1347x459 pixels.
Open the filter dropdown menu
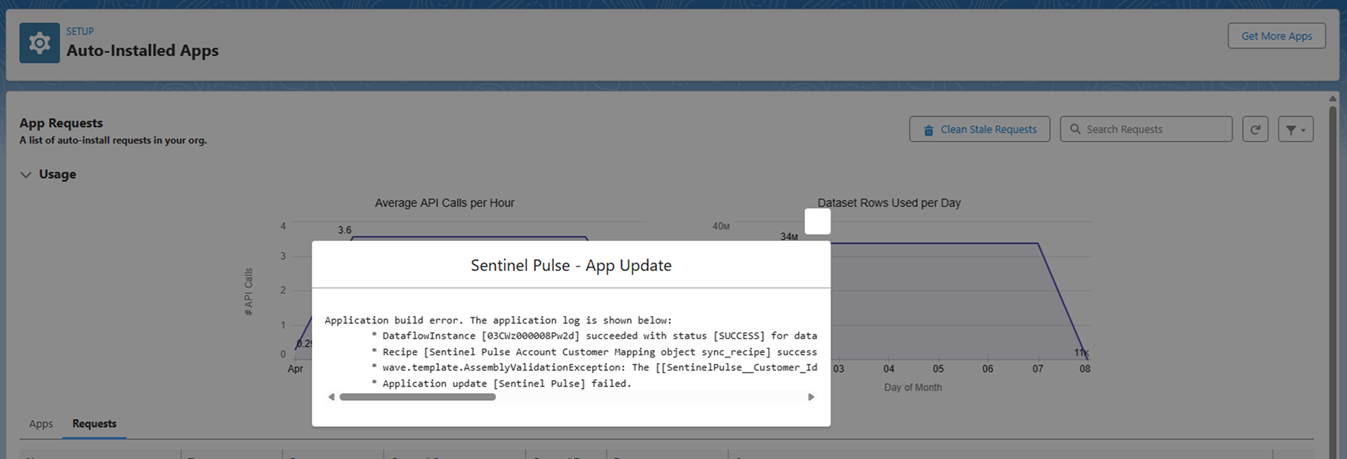[1295, 129]
